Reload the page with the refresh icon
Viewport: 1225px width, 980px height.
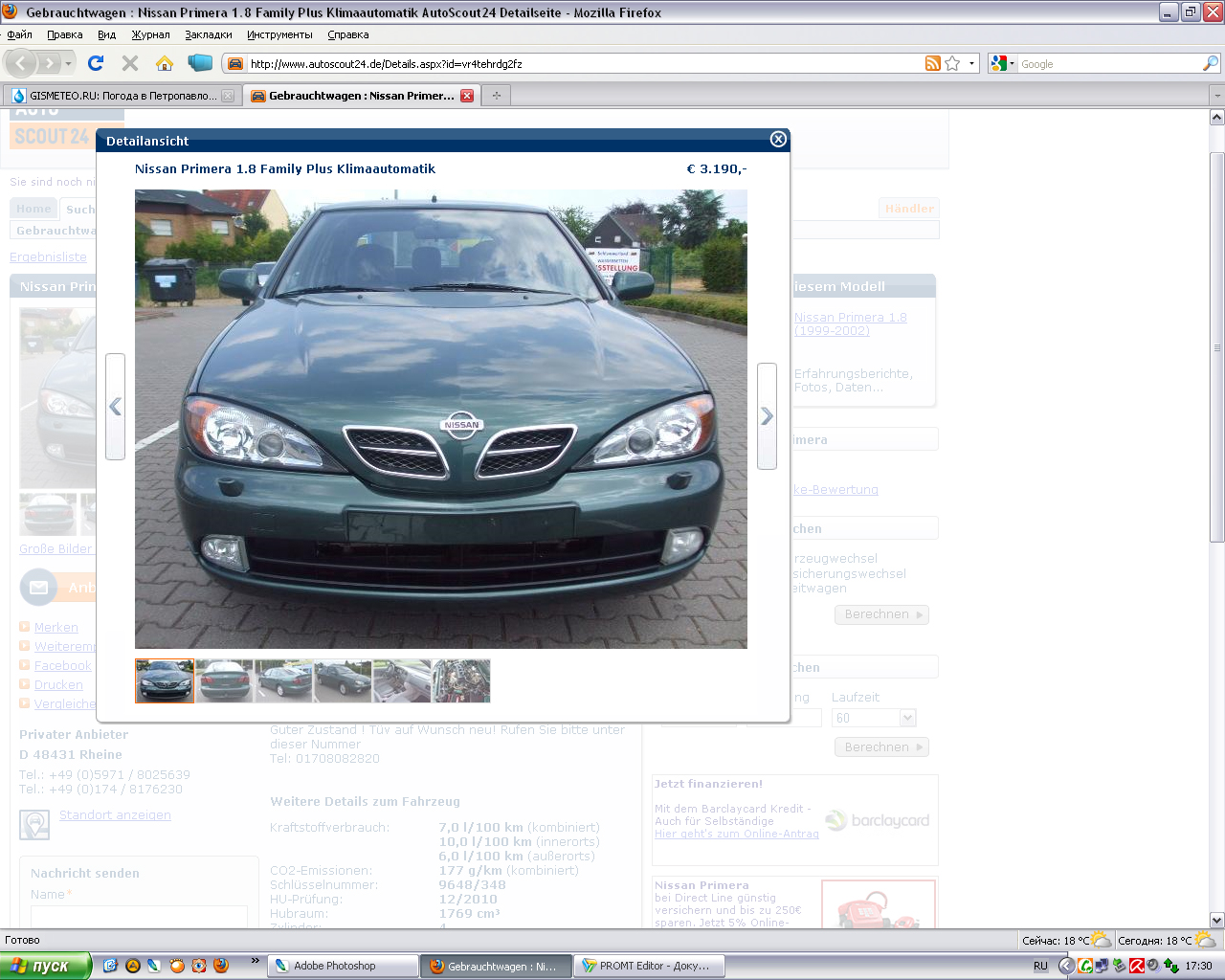95,63
